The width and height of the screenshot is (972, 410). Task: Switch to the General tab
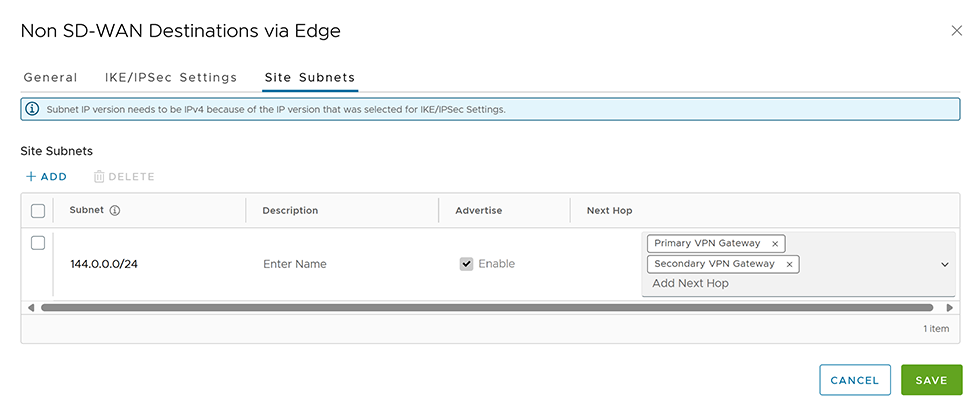point(50,78)
